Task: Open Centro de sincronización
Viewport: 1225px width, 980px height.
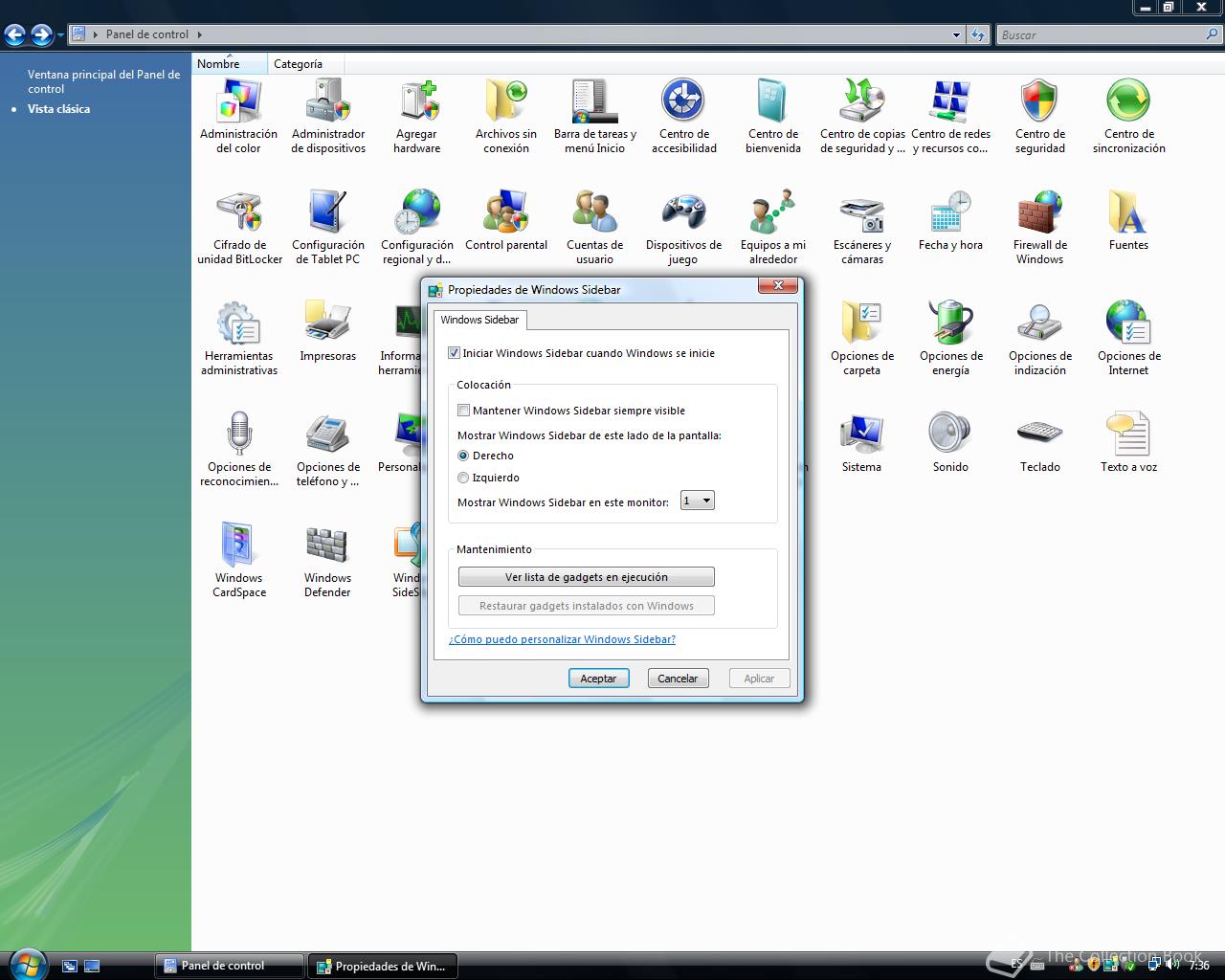Action: pyautogui.click(x=1128, y=117)
